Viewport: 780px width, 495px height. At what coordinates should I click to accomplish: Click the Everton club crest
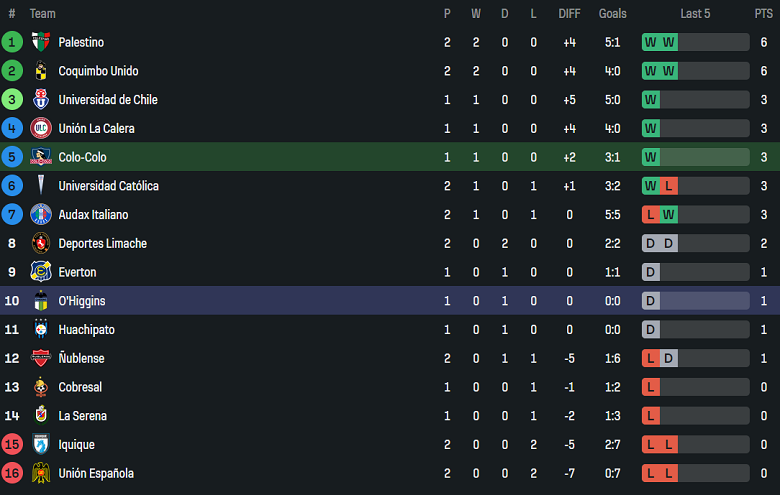point(41,272)
